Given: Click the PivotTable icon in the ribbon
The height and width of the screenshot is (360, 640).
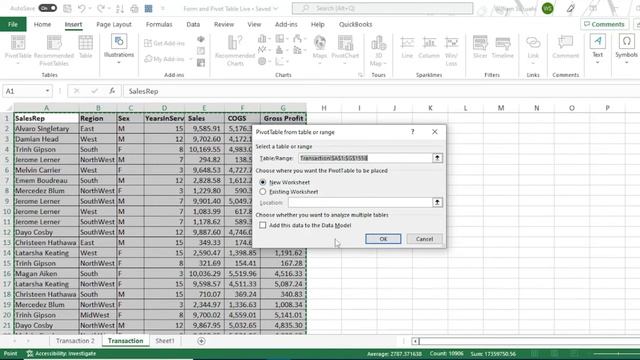Looking at the screenshot, I should pos(18,43).
